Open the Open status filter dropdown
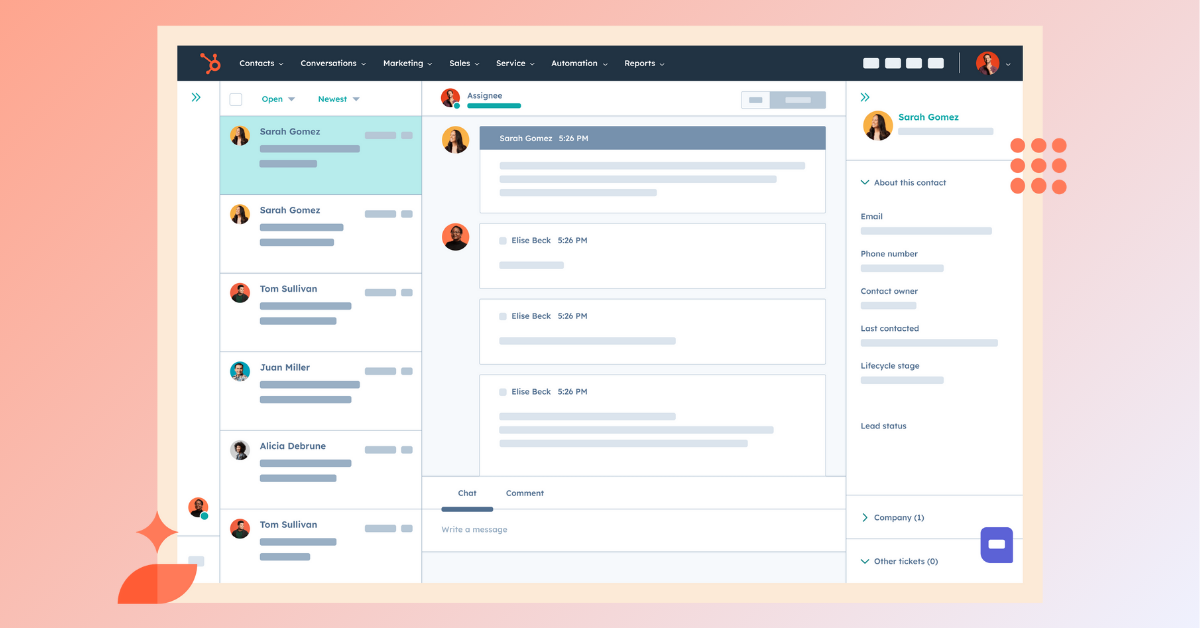1200x628 pixels. [278, 99]
